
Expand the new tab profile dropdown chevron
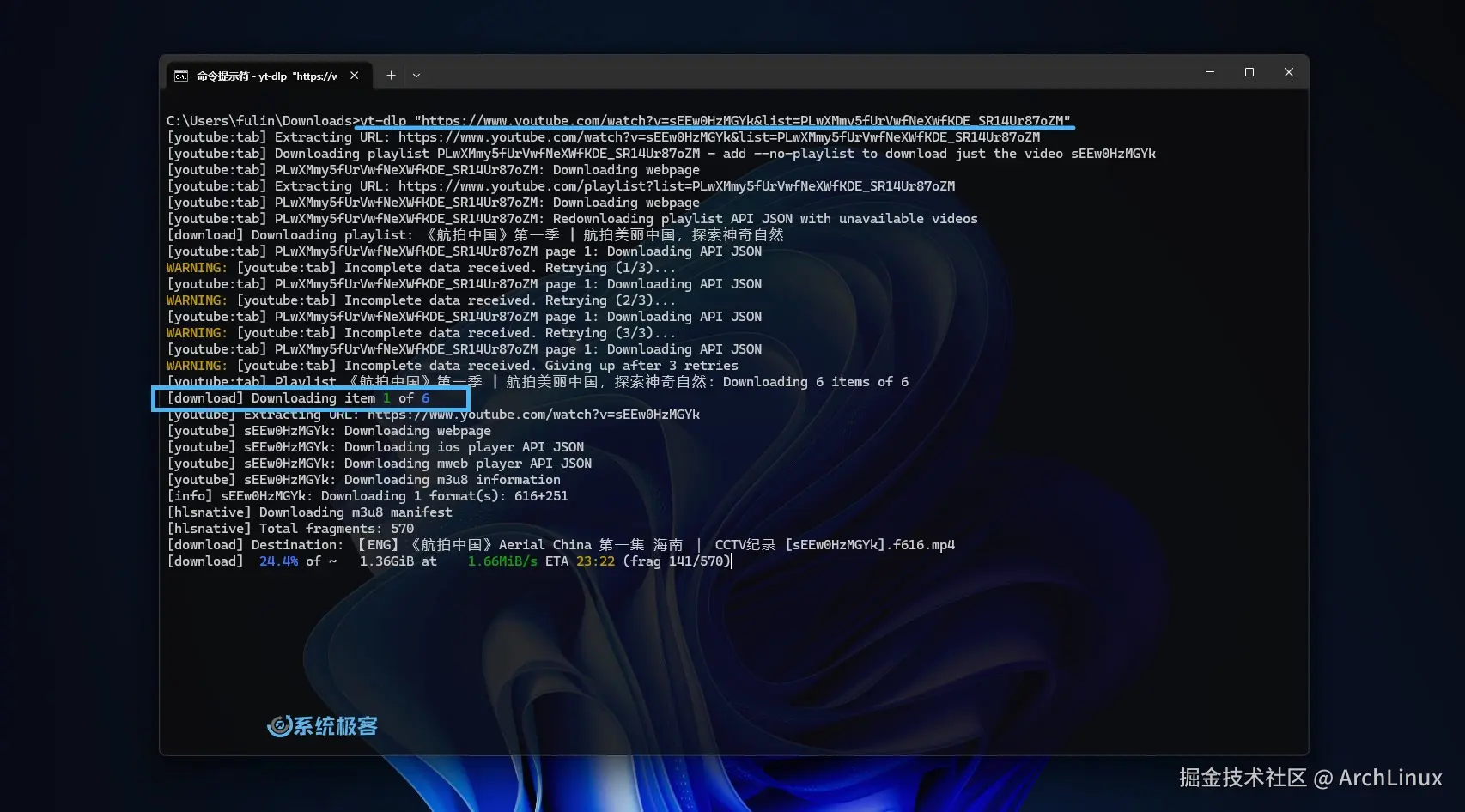point(416,76)
